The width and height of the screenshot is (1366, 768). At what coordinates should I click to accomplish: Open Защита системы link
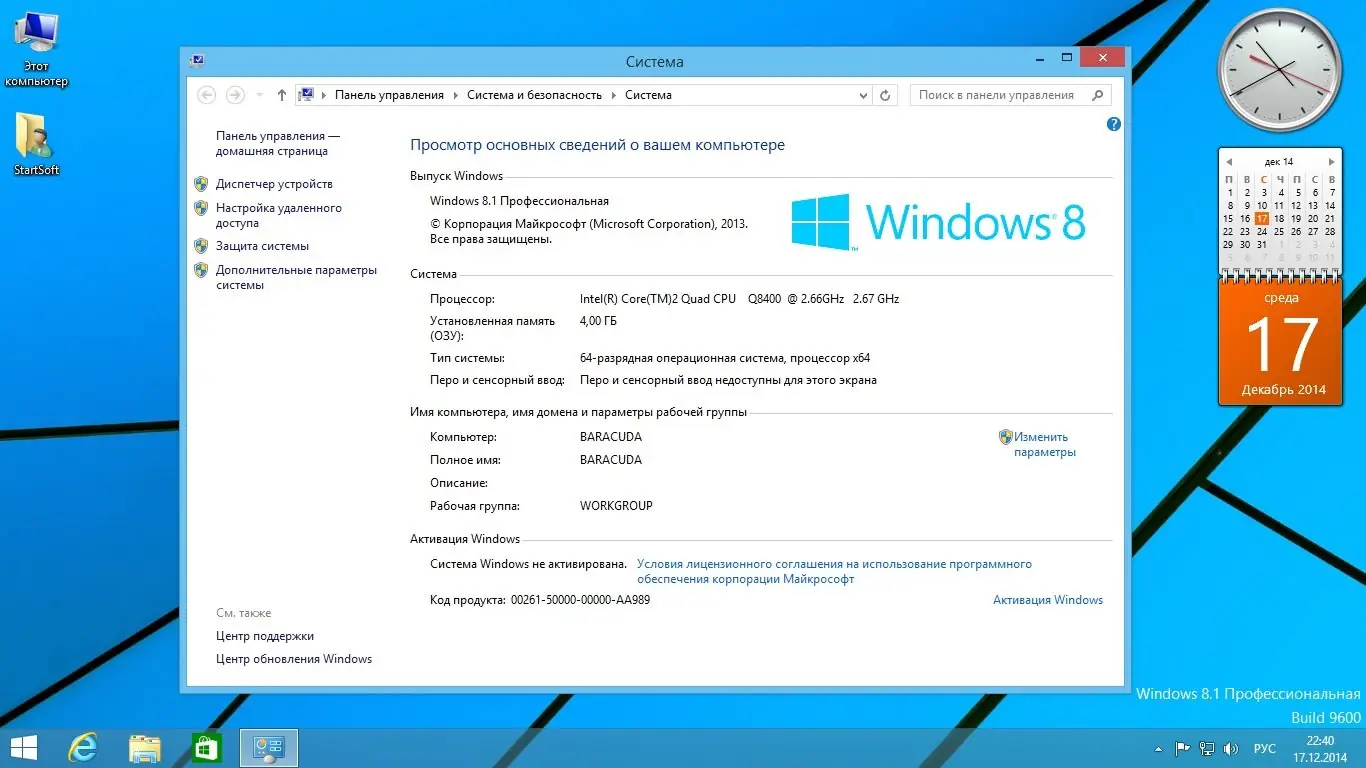262,246
